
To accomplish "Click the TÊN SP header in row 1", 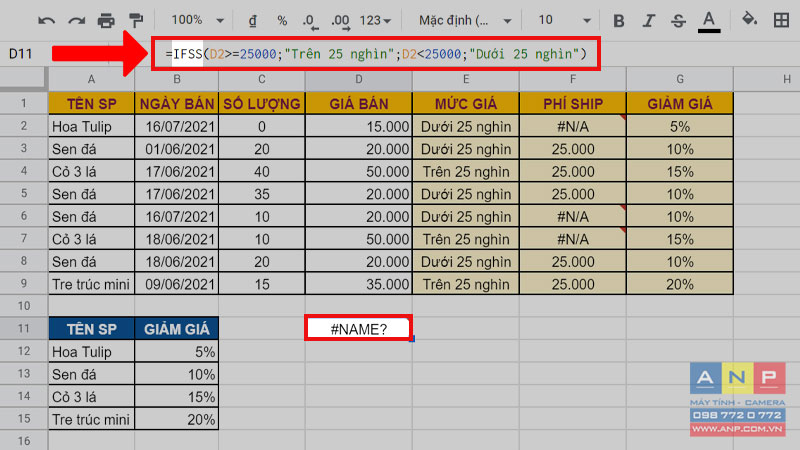I will [91, 104].
